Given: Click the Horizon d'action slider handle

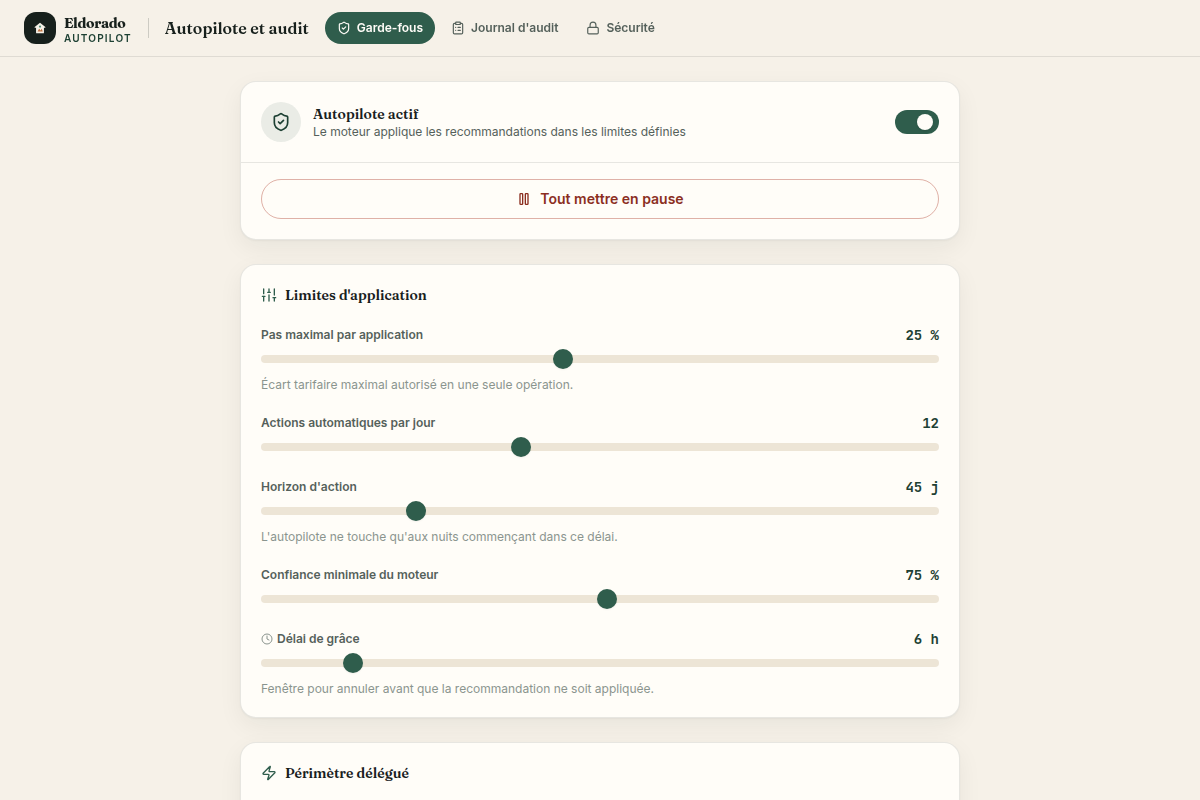Looking at the screenshot, I should click(416, 511).
